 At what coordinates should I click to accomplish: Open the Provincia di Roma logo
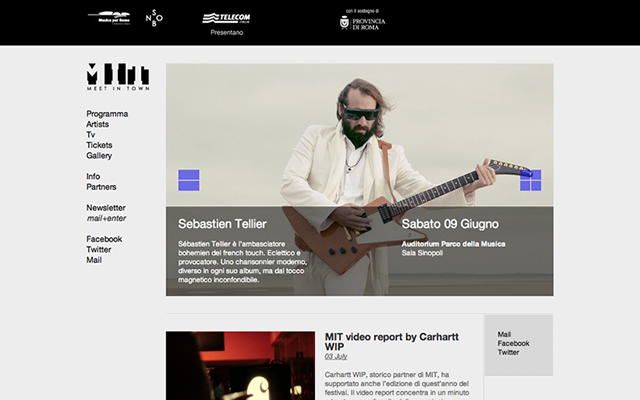tap(362, 23)
